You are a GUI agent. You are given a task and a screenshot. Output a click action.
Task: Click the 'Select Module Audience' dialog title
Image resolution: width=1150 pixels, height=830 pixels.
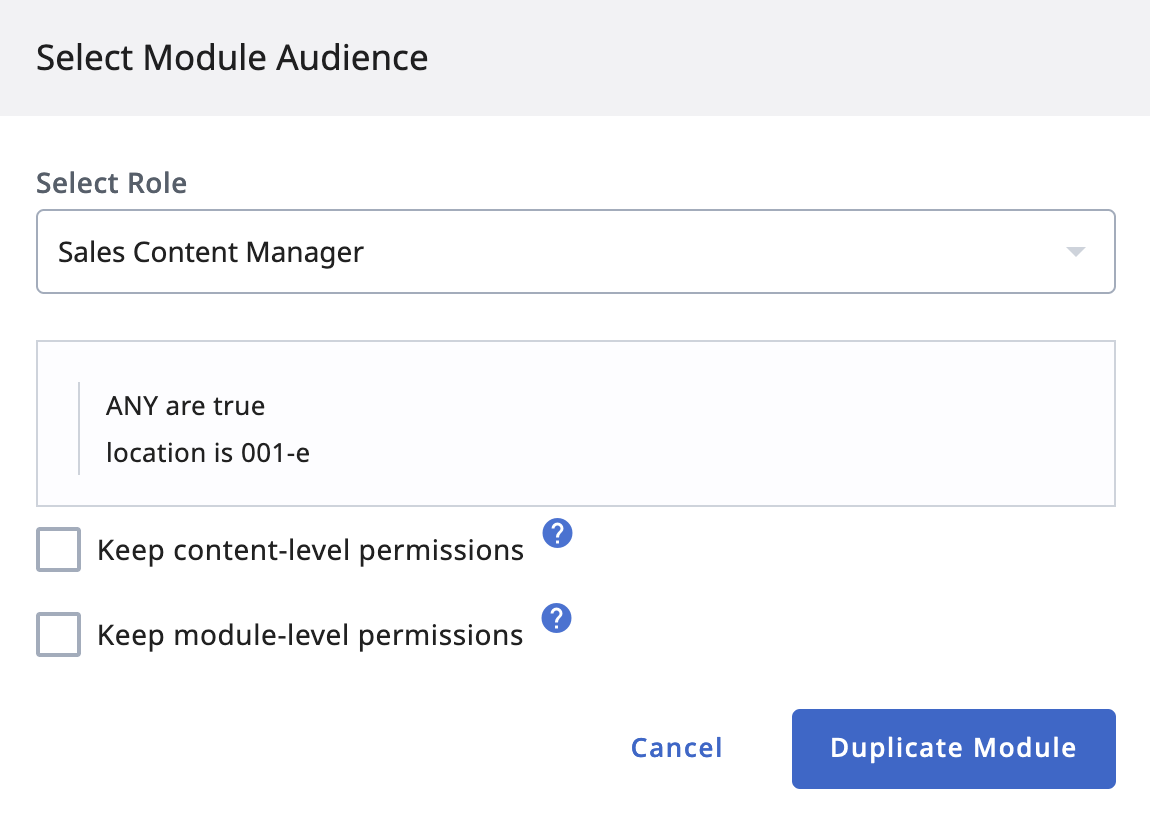[x=232, y=57]
